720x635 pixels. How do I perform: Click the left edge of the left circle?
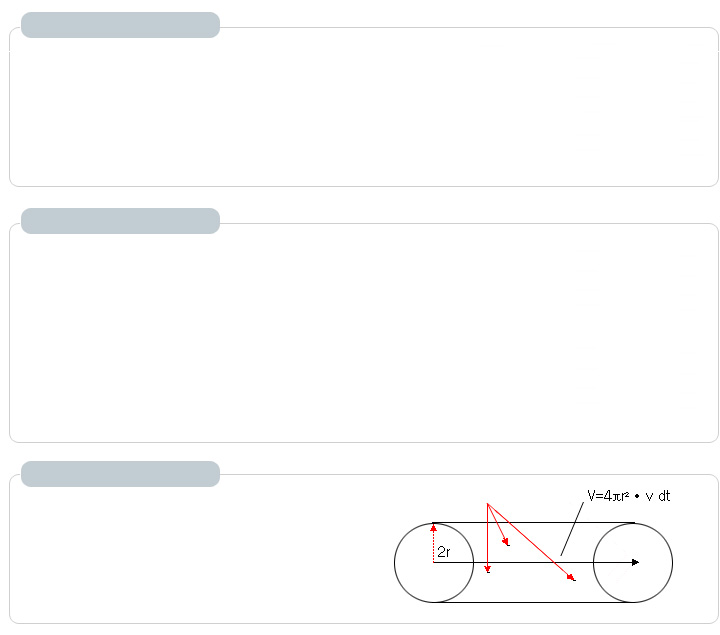point(395,562)
